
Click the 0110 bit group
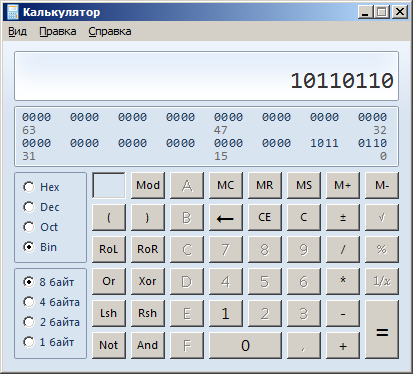tap(372, 143)
